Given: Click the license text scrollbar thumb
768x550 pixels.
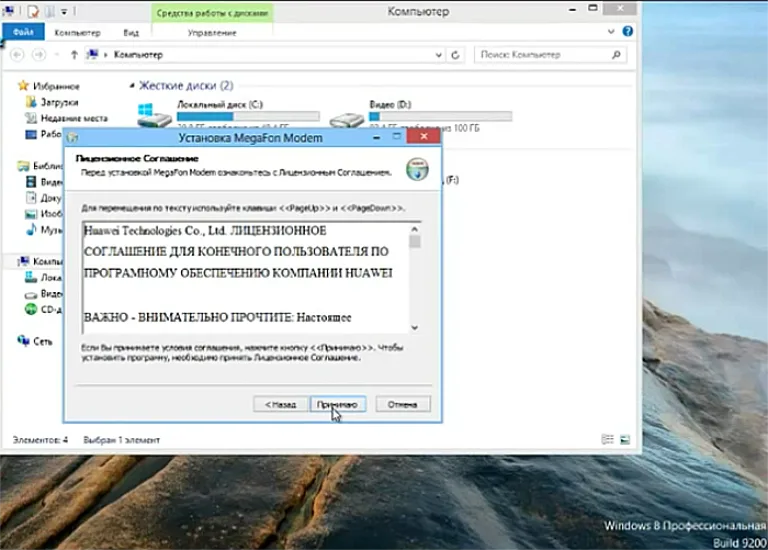Looking at the screenshot, I should pyautogui.click(x=415, y=241).
